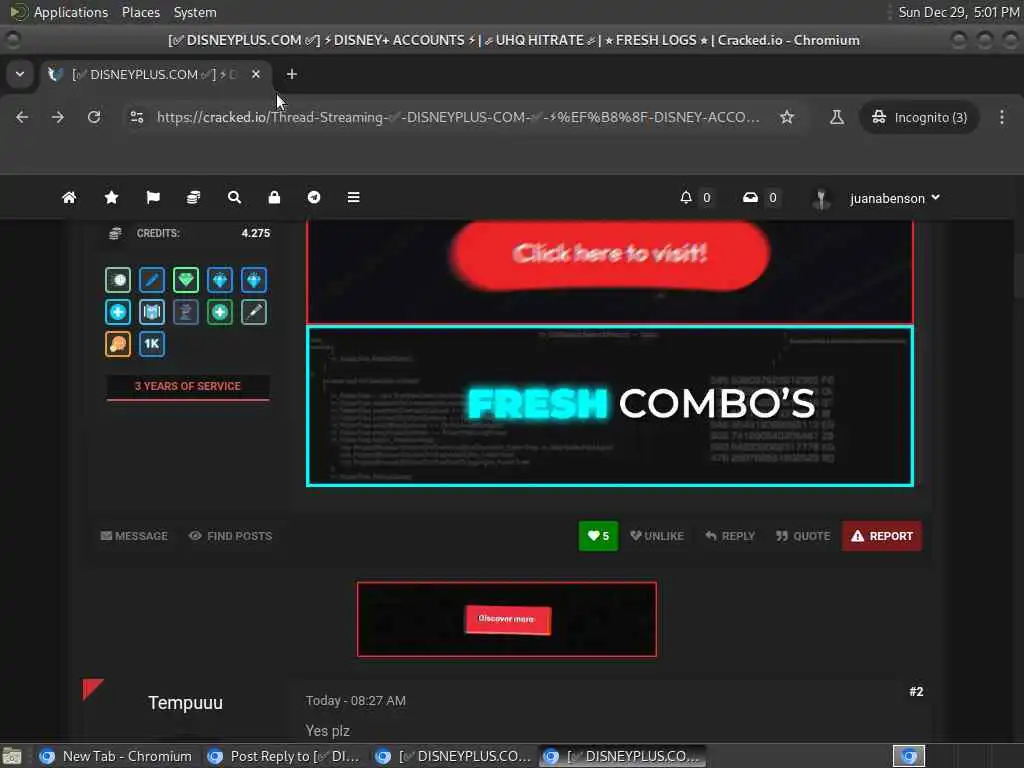This screenshot has height=768, width=1024.
Task: Open Chromium three-dot menu
Action: [x=1002, y=117]
